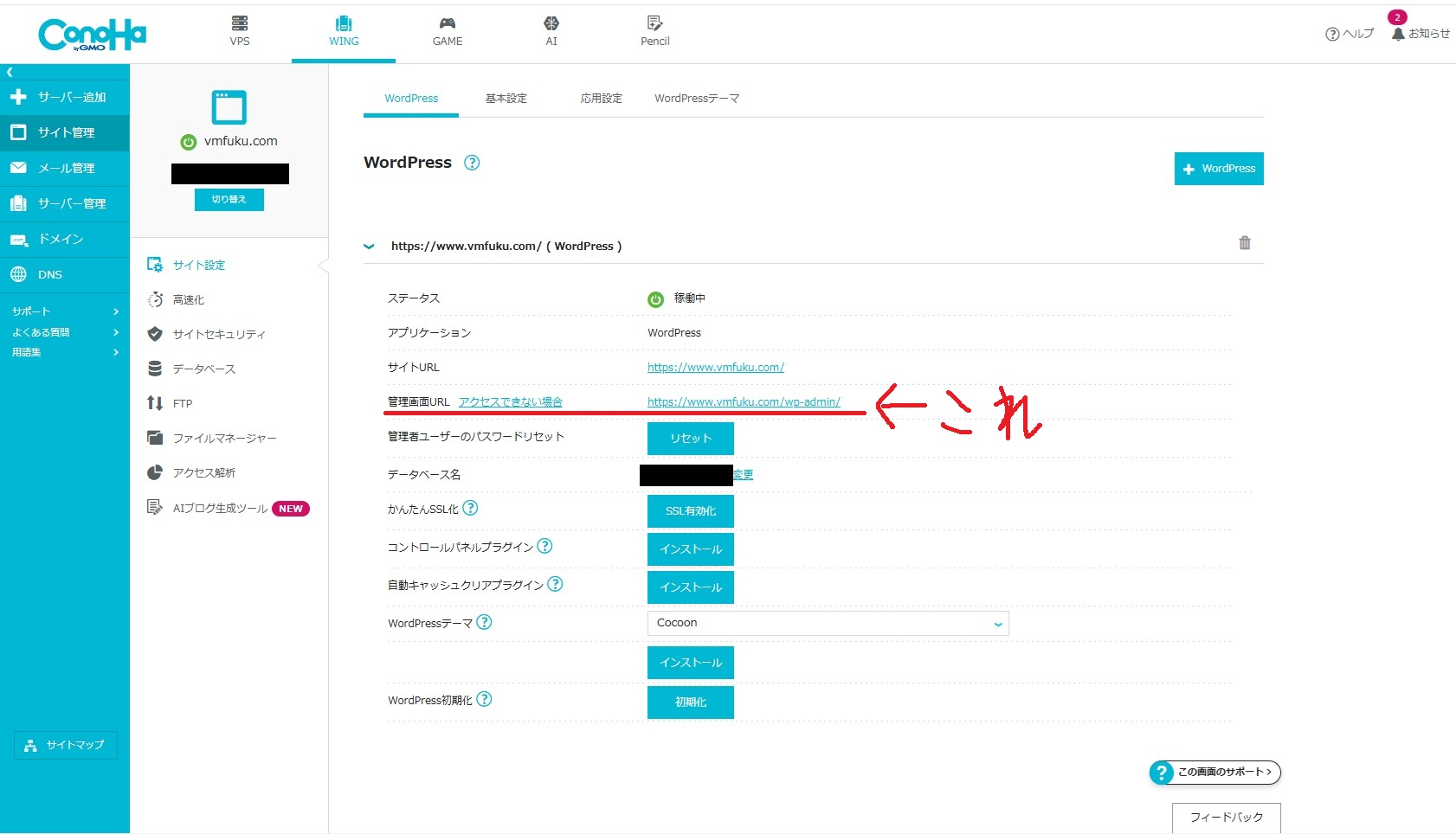
Task: Click the フィードバック button
Action: (1227, 818)
